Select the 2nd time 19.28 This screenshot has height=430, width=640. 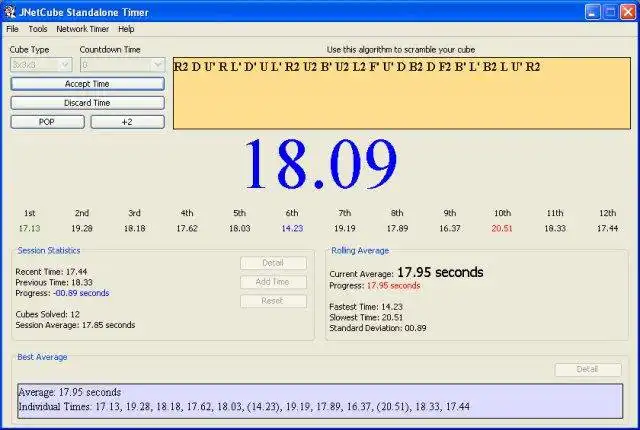point(82,228)
